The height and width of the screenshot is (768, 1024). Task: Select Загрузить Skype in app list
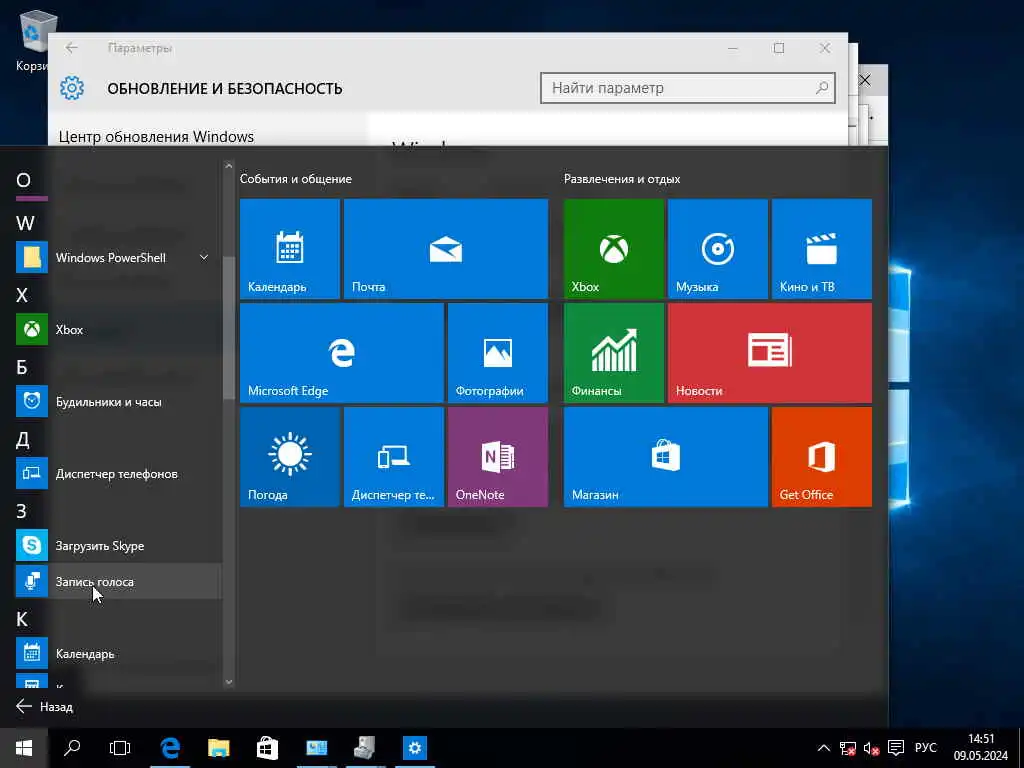click(118, 545)
